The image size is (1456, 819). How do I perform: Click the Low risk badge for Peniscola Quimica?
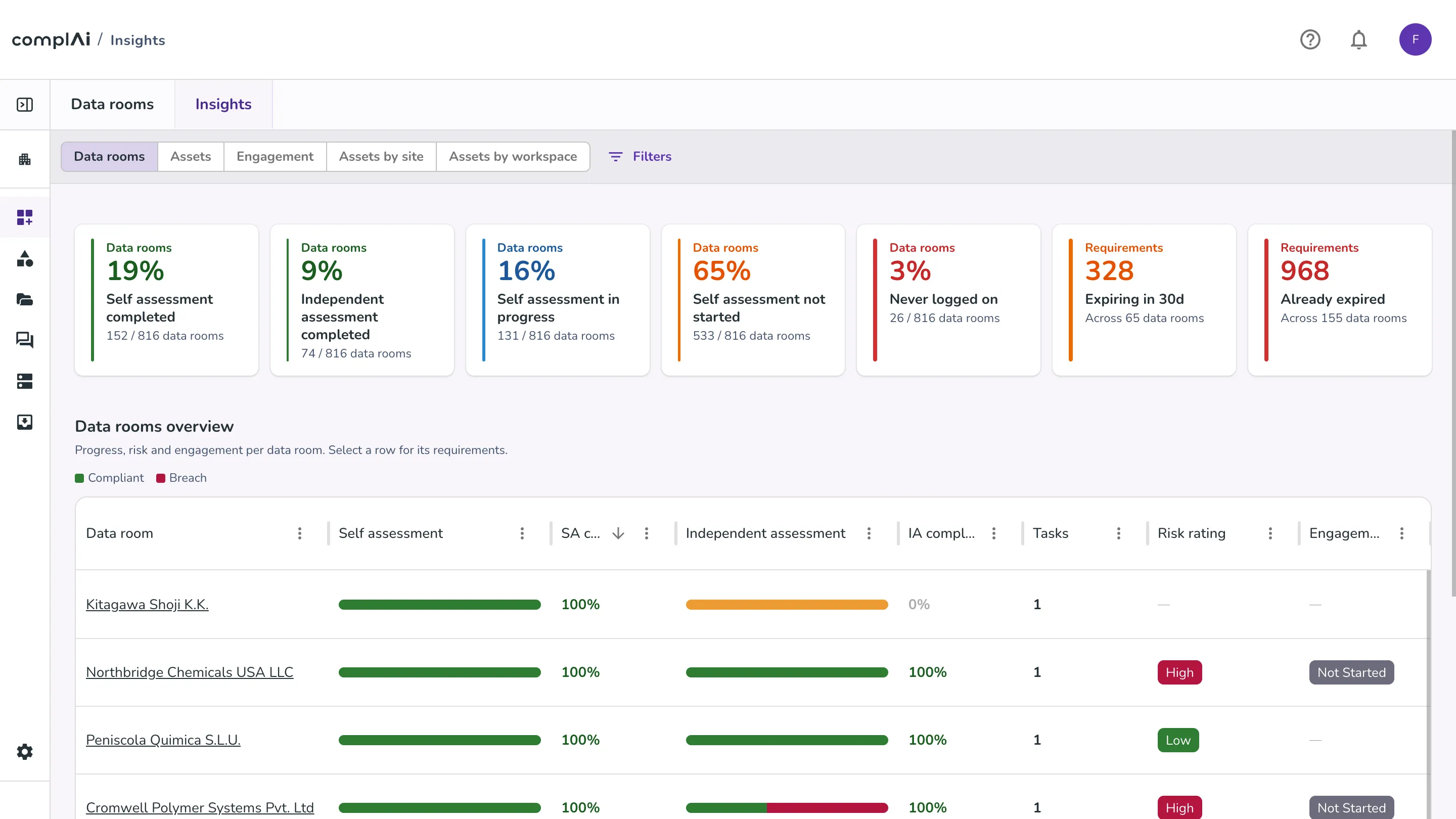(1178, 741)
